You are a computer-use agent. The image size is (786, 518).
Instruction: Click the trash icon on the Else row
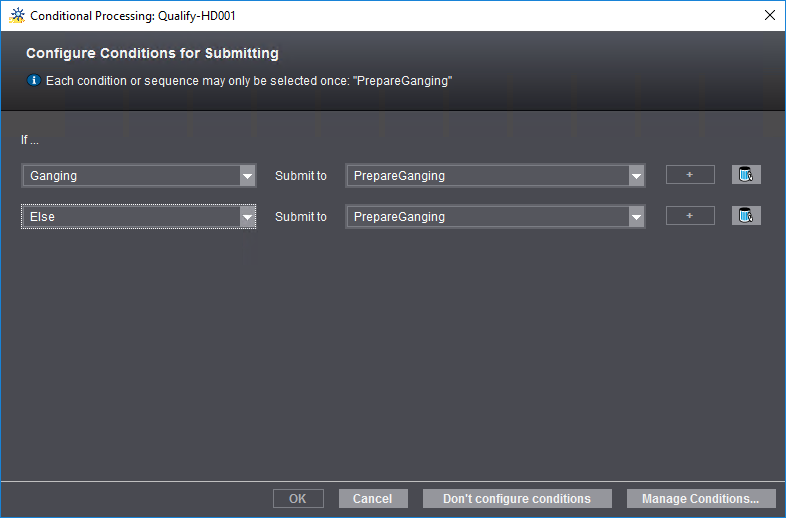click(x=746, y=216)
